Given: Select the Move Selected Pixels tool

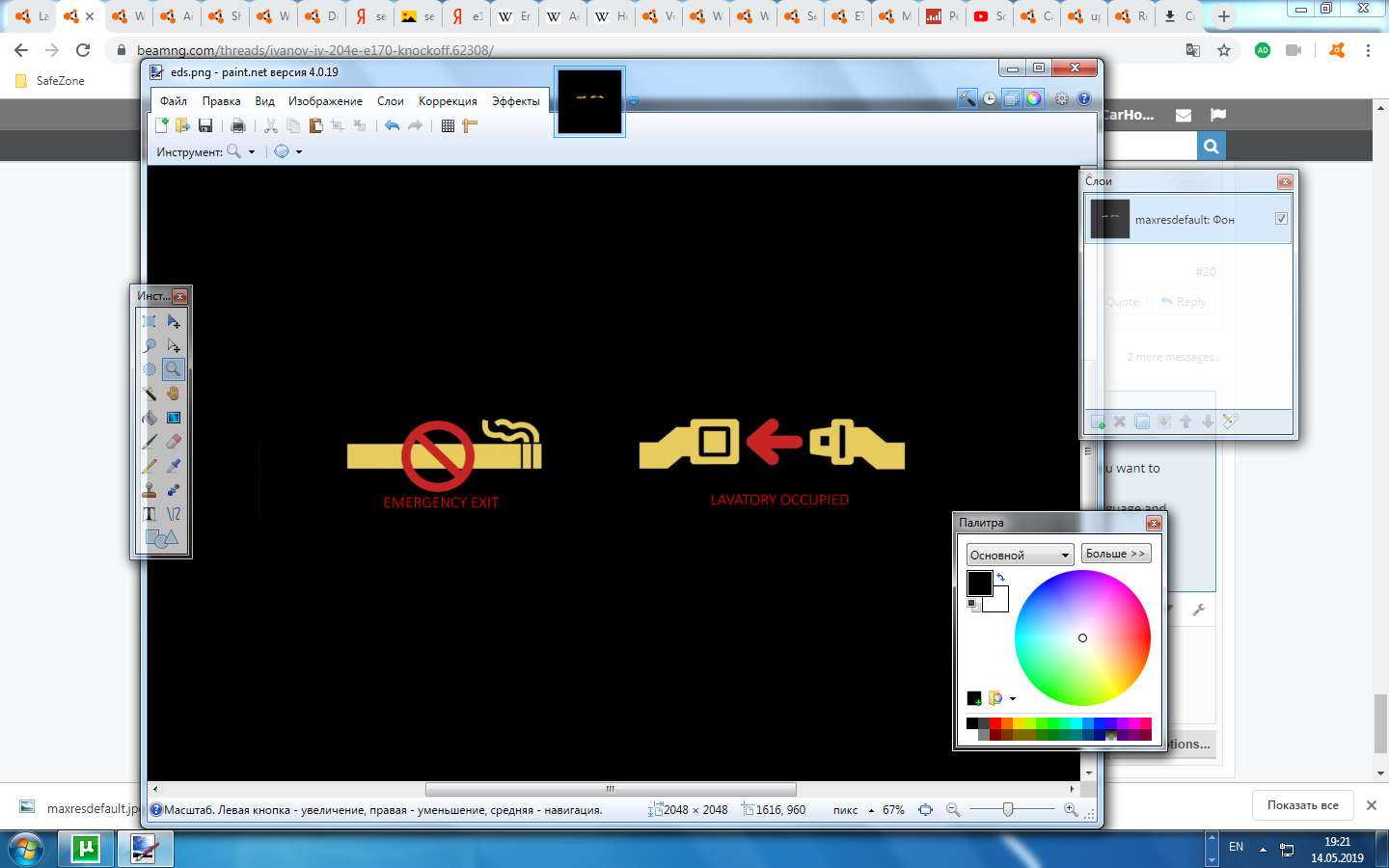Looking at the screenshot, I should pyautogui.click(x=174, y=321).
